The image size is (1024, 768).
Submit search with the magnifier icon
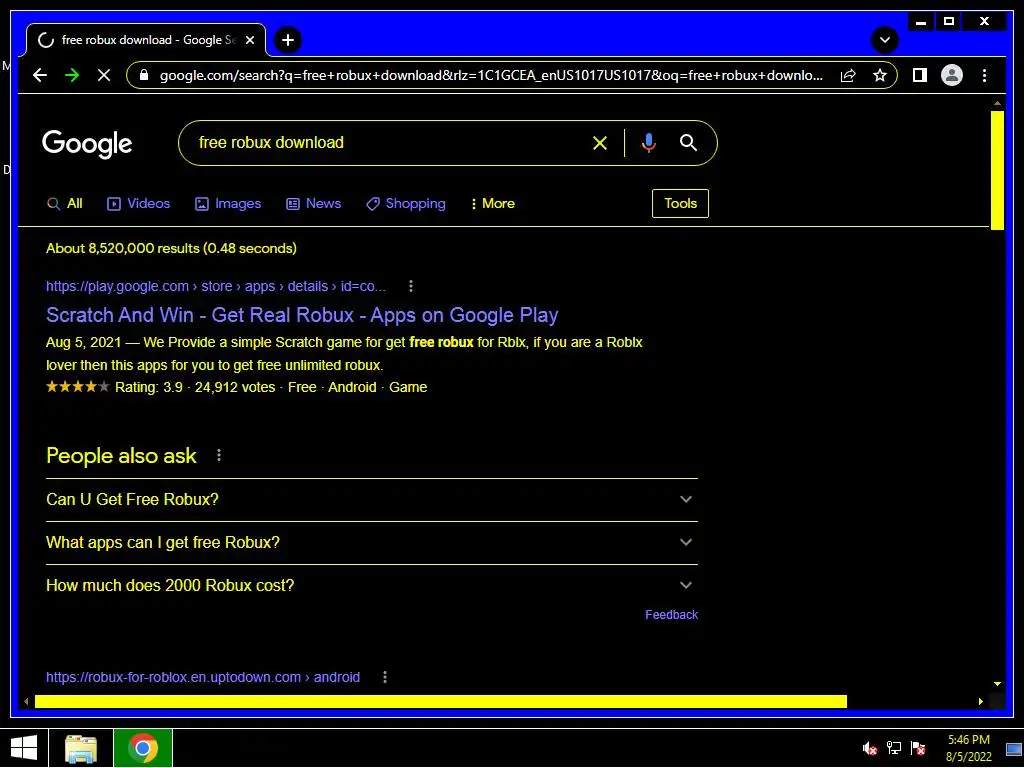click(x=688, y=142)
